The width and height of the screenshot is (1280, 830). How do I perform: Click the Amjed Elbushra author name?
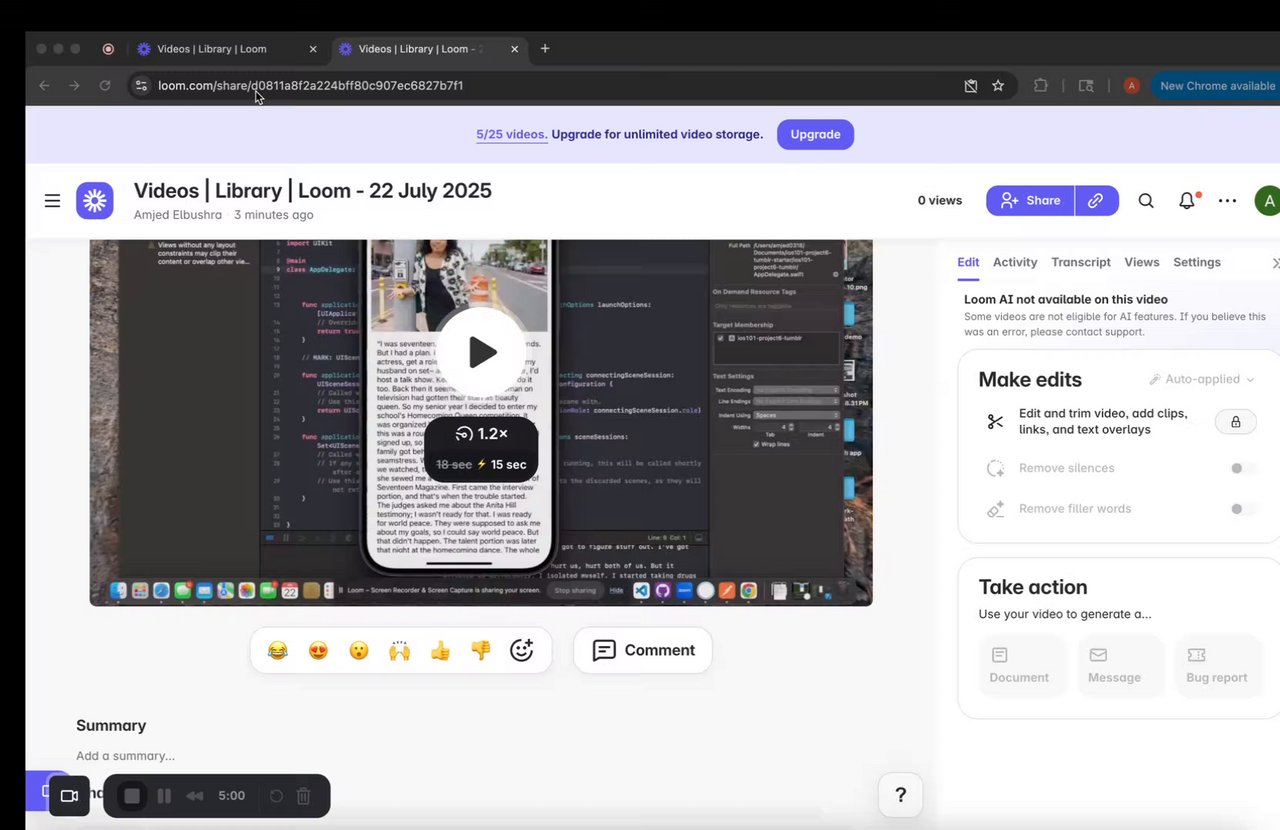click(179, 215)
